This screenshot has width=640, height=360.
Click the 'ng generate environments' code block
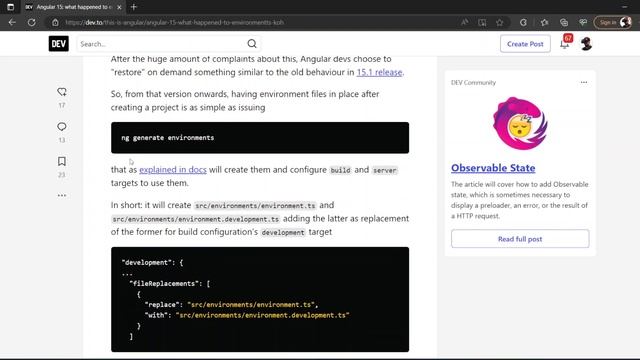260,138
